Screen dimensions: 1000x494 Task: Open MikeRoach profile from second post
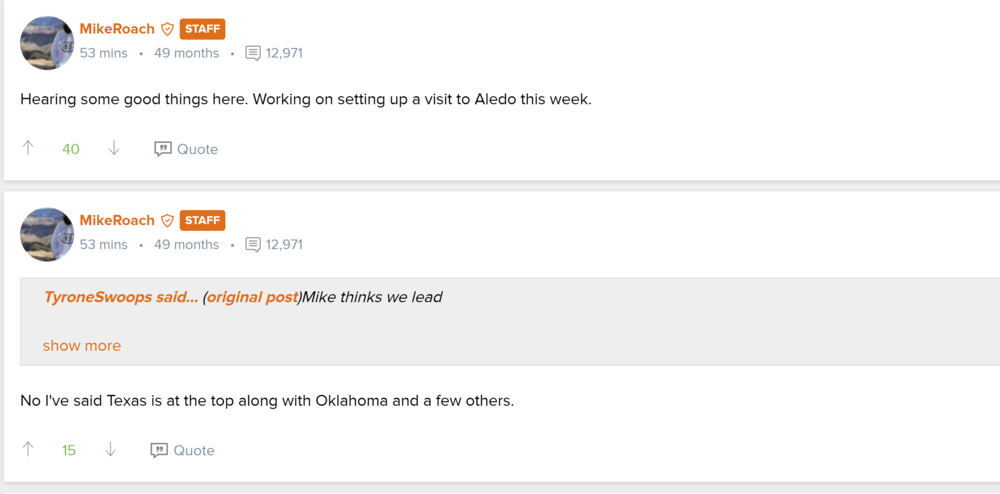[117, 220]
